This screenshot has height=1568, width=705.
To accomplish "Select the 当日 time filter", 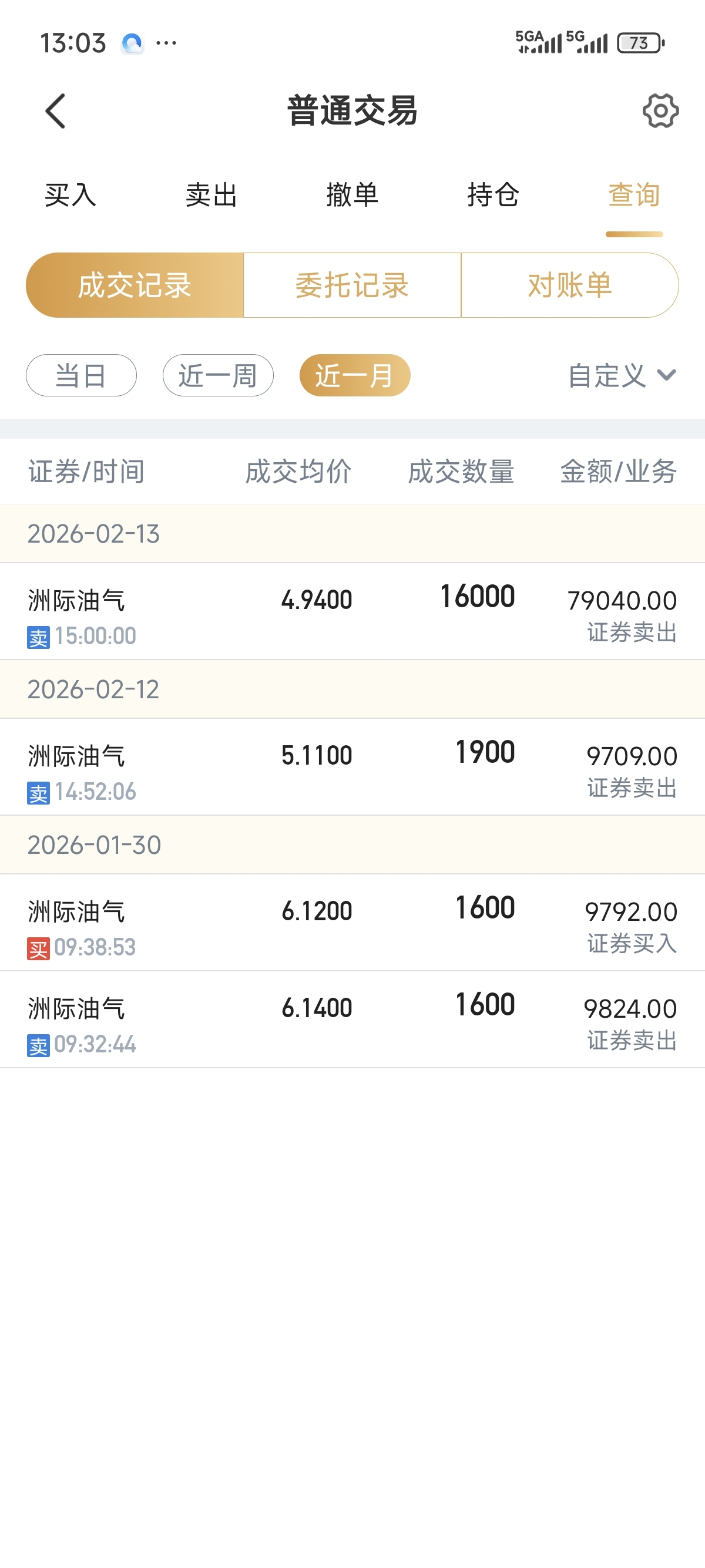I will (x=81, y=375).
